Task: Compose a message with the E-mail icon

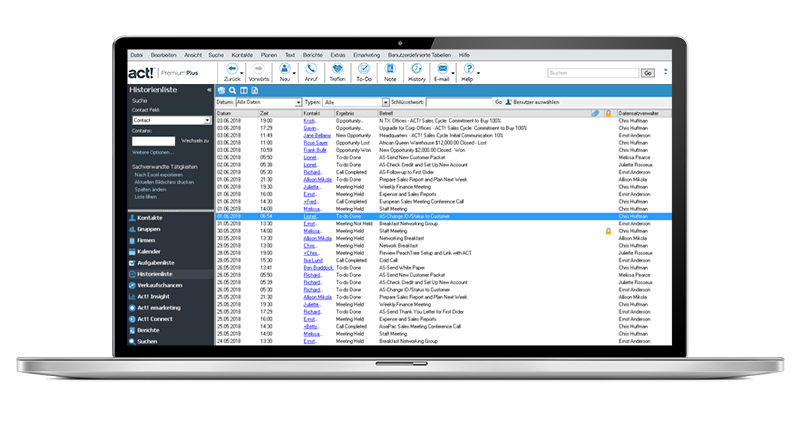Action: (442, 68)
